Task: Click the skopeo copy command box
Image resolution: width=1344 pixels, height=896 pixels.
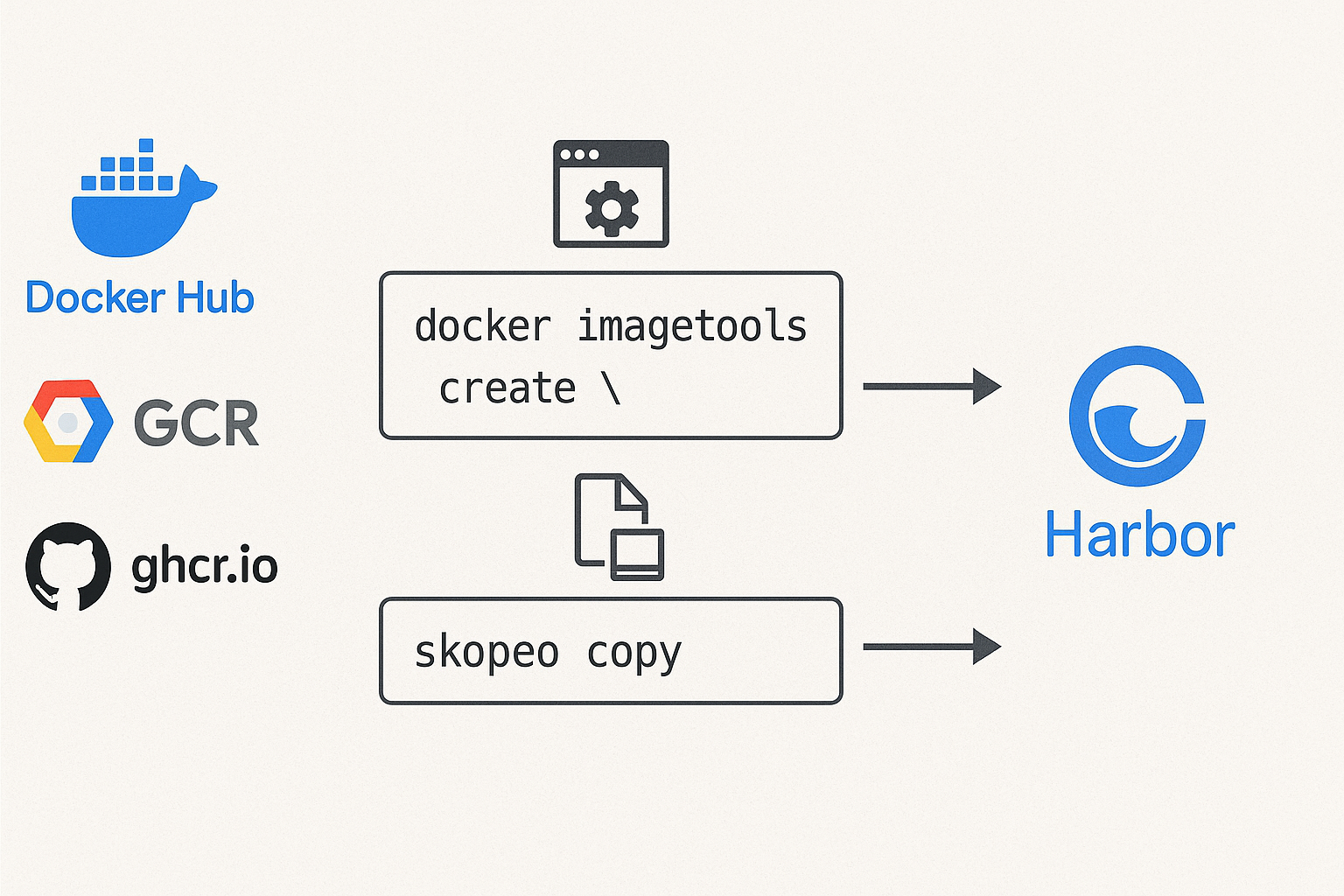Action: (x=611, y=651)
